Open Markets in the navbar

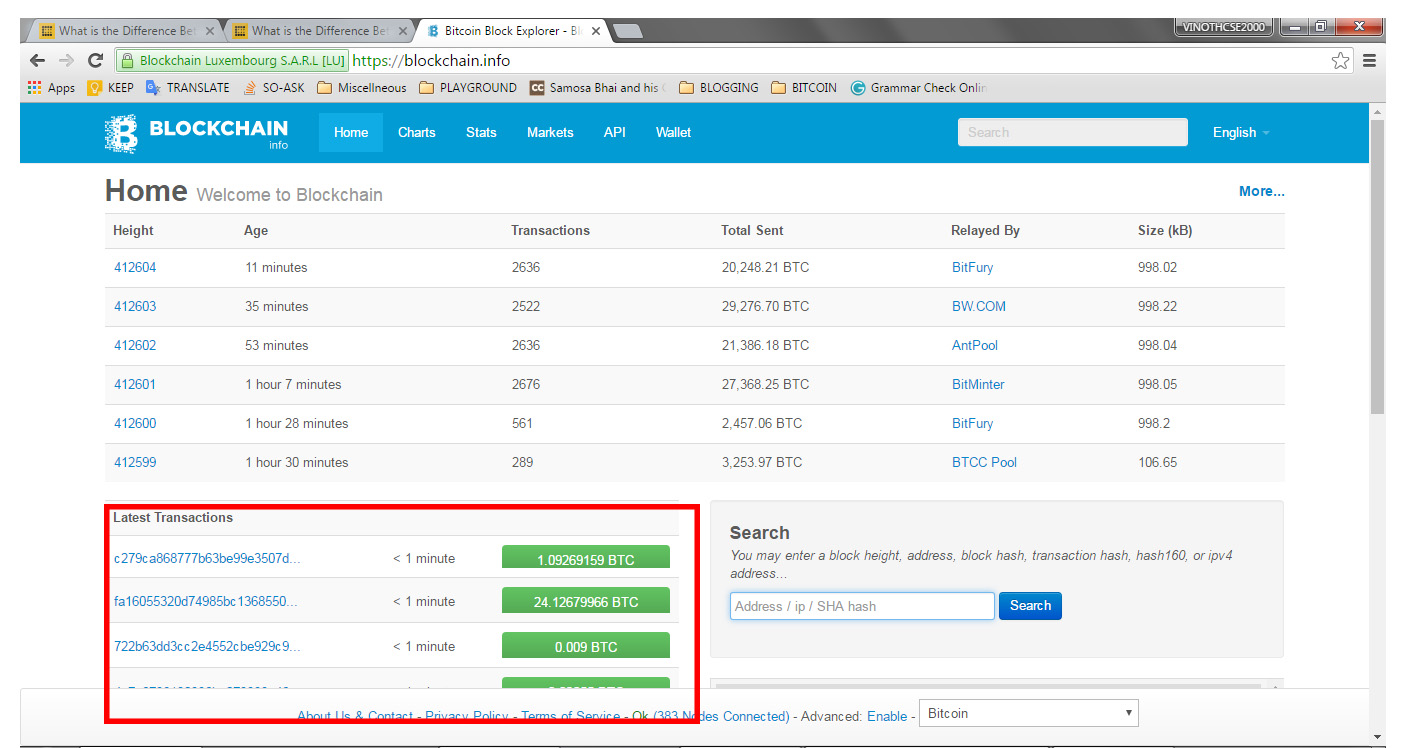tap(550, 132)
